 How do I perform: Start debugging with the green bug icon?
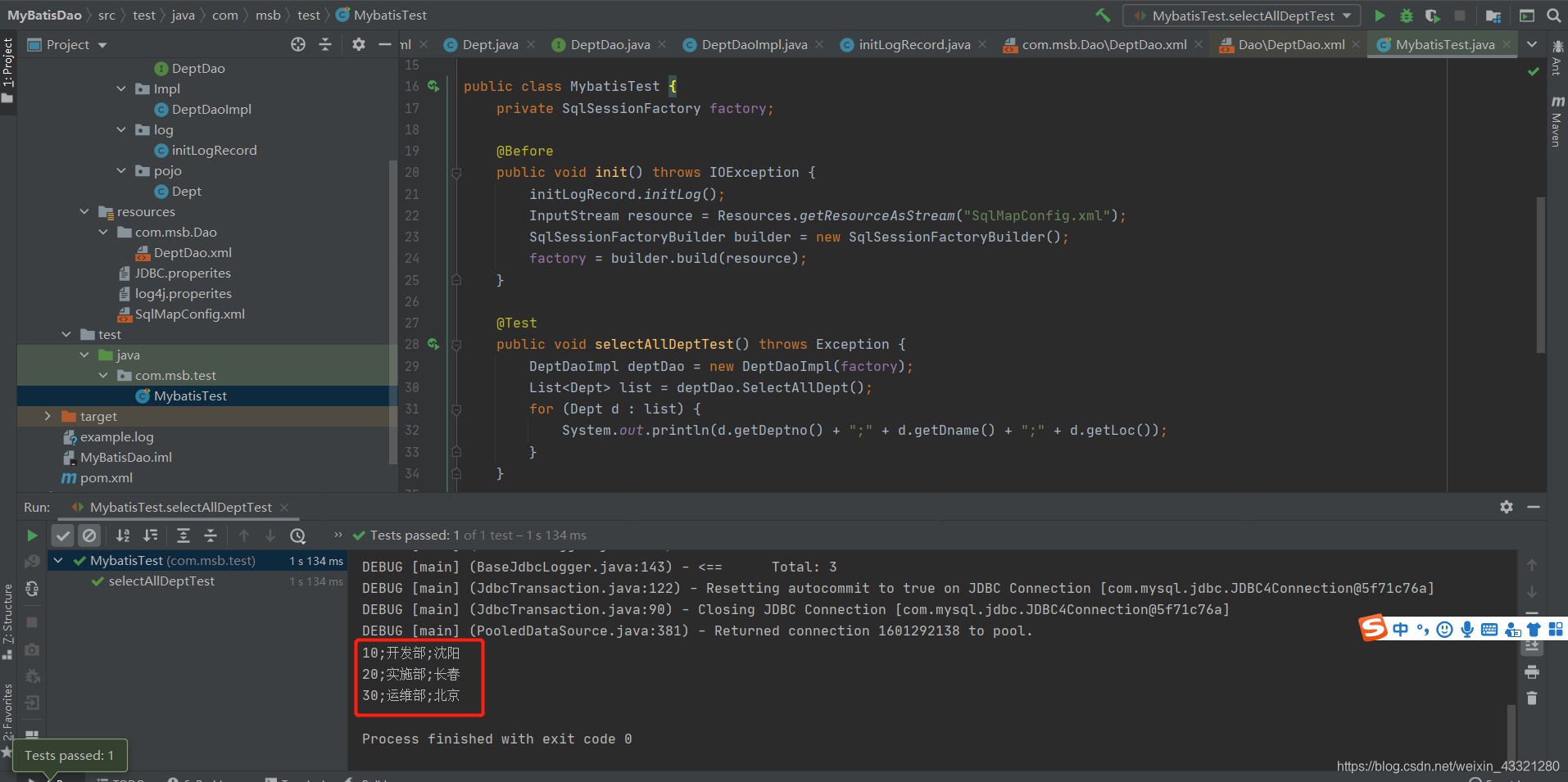[1407, 16]
